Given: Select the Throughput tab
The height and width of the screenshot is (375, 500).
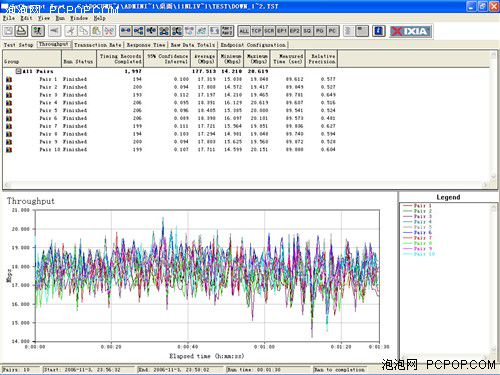Looking at the screenshot, I should (x=54, y=44).
